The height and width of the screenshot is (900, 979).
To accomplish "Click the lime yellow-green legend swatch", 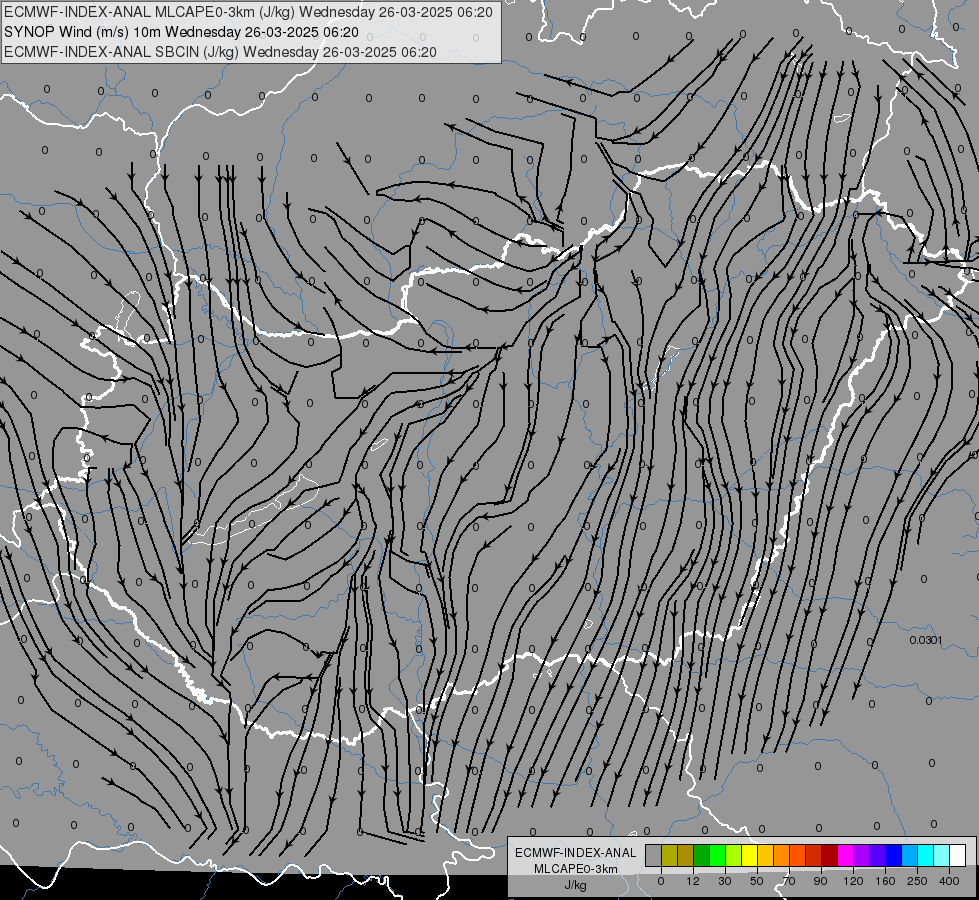I will click(734, 855).
